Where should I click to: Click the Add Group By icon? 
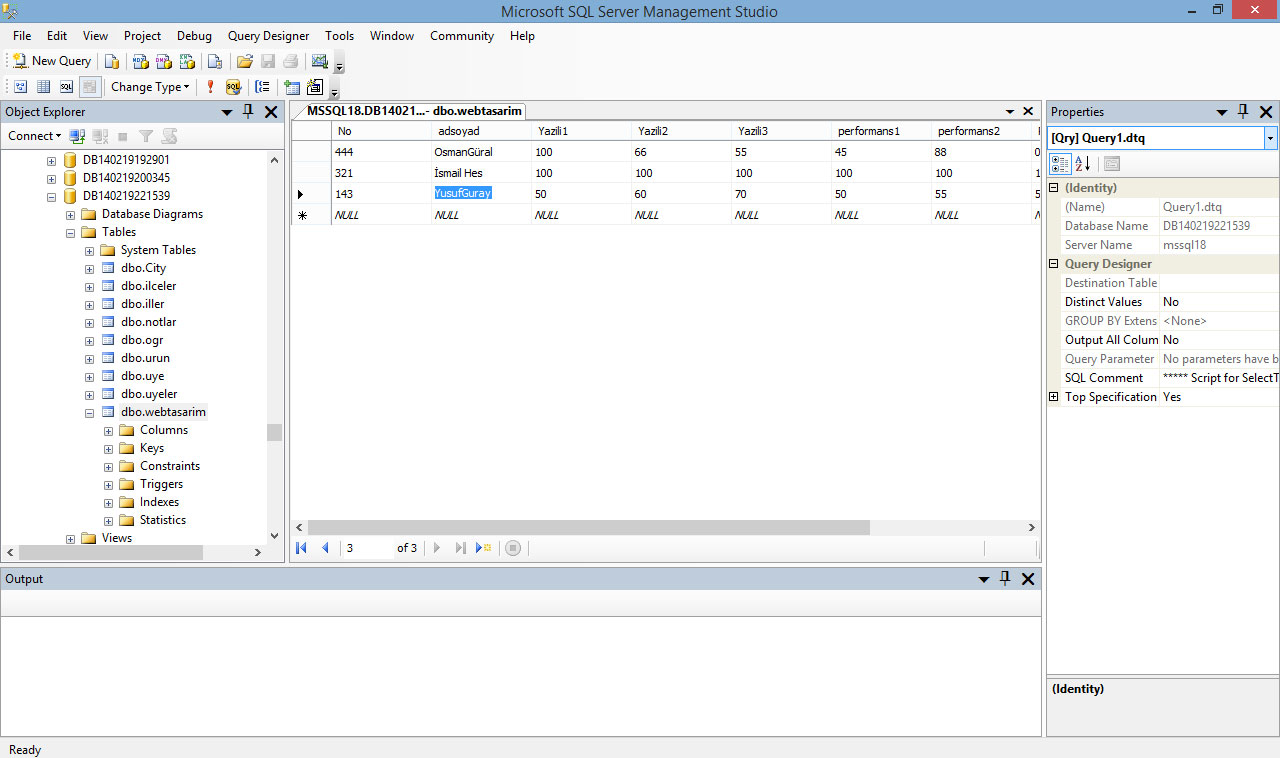(x=262, y=87)
